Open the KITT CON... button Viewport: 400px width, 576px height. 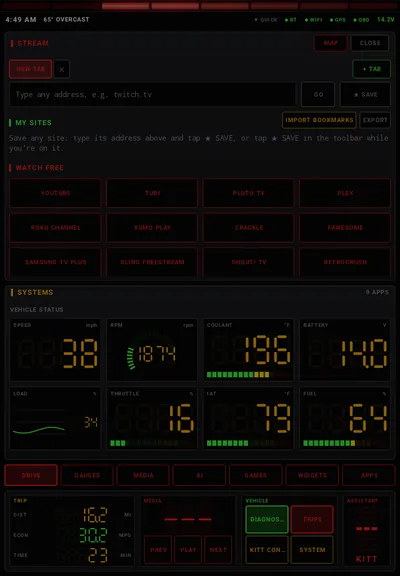pyautogui.click(x=267, y=550)
